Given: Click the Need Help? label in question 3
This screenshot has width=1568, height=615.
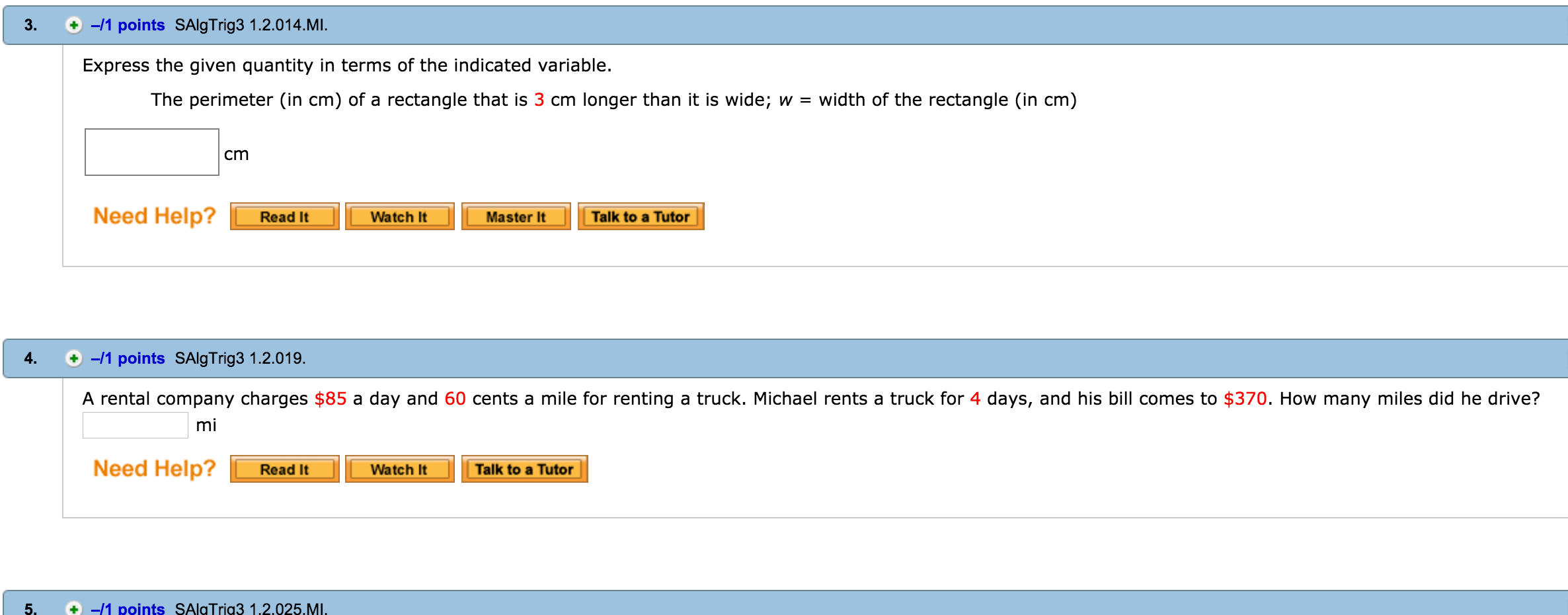Looking at the screenshot, I should [155, 216].
